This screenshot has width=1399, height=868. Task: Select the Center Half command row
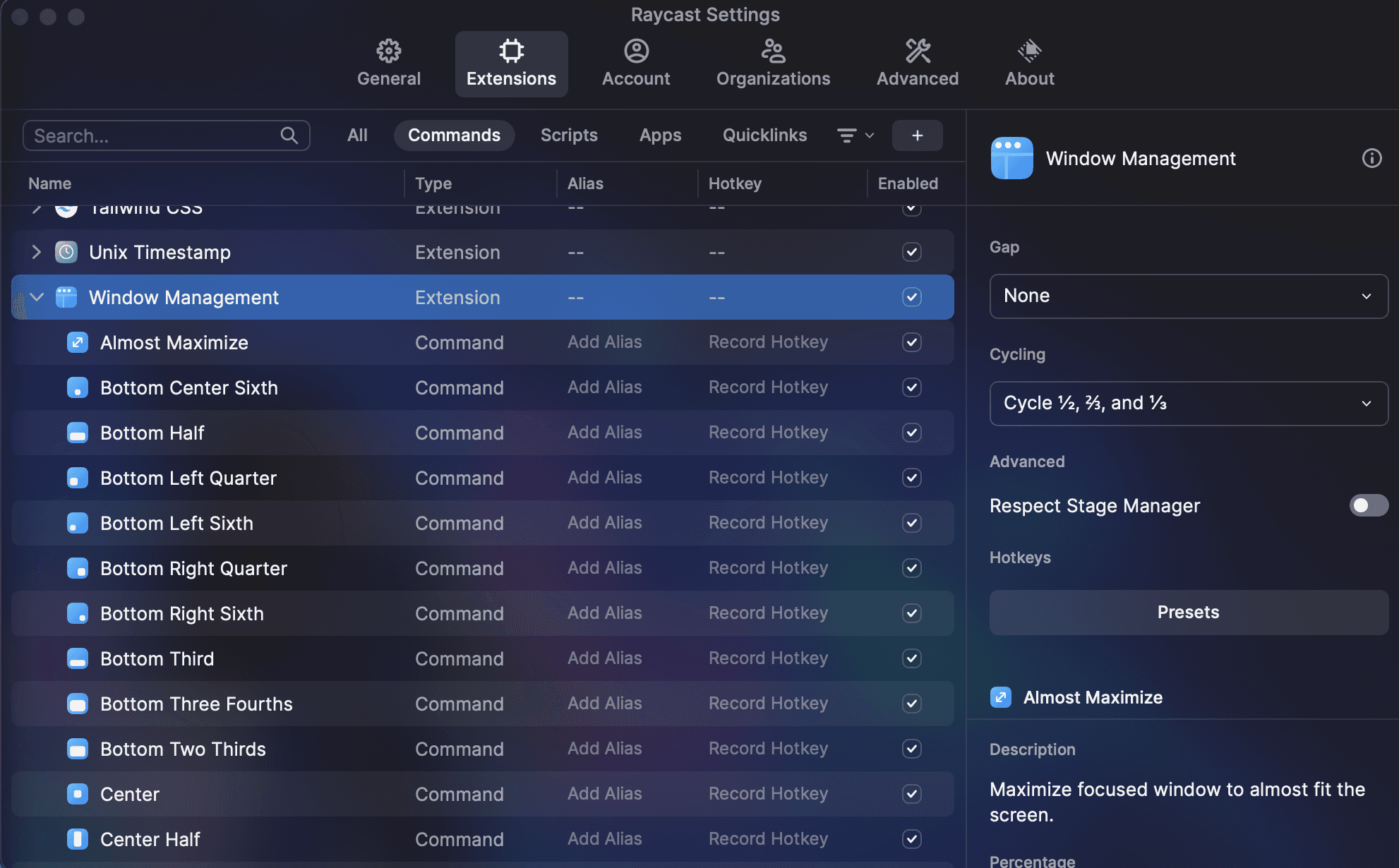click(x=483, y=839)
